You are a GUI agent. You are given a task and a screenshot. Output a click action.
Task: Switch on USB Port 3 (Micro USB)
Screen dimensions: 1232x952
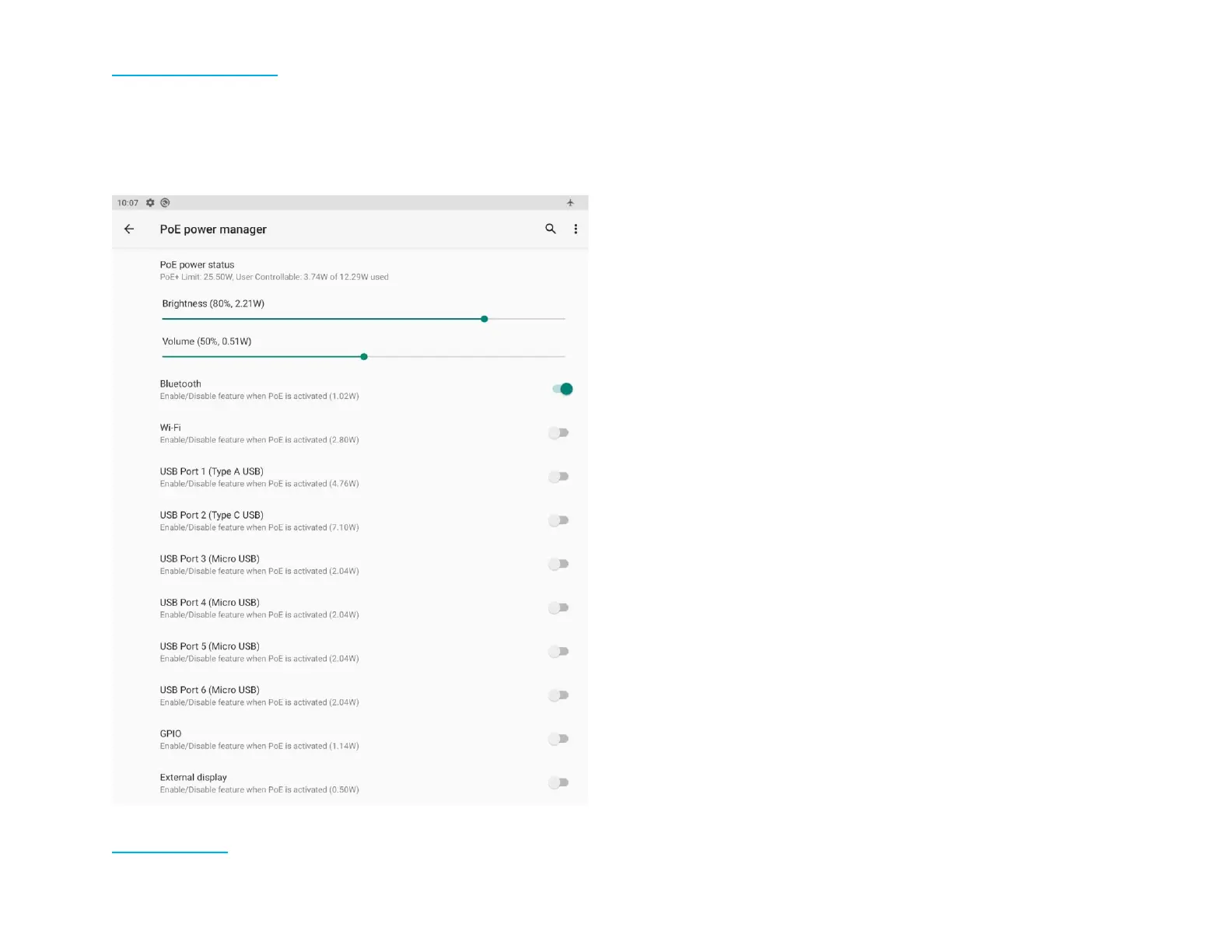[x=558, y=564]
